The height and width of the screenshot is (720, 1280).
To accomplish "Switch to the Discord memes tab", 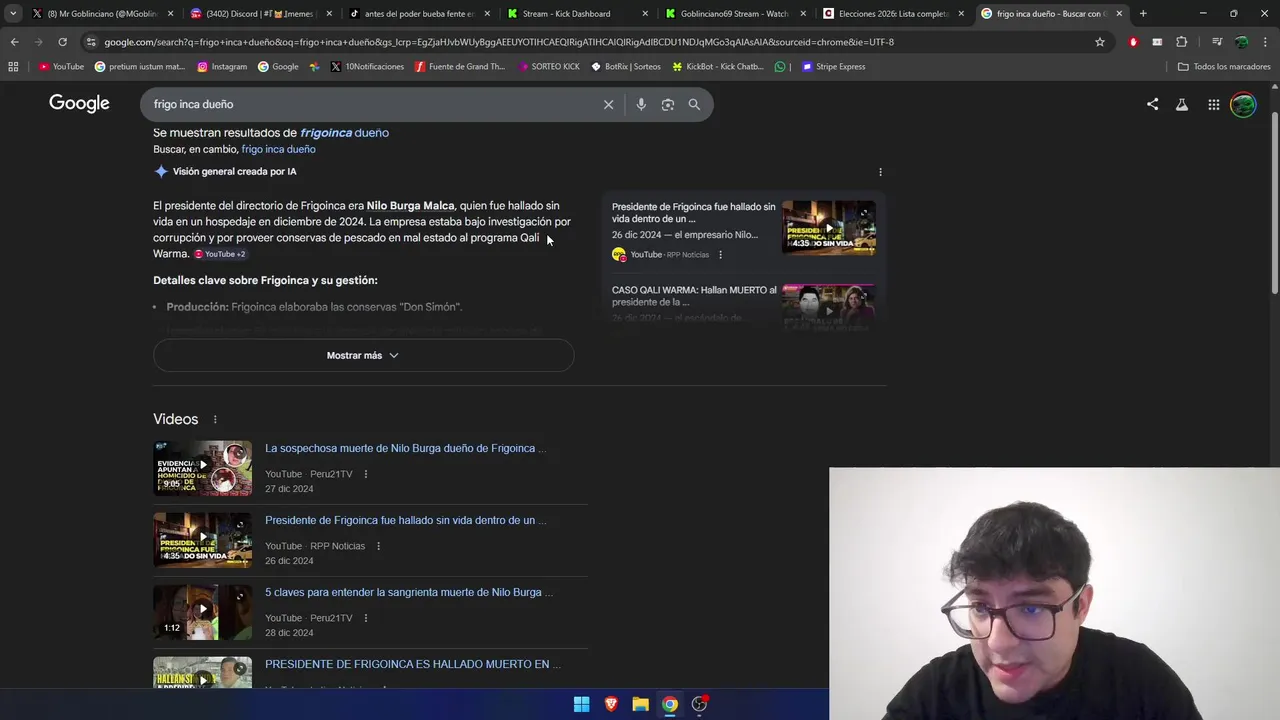I will [x=260, y=14].
